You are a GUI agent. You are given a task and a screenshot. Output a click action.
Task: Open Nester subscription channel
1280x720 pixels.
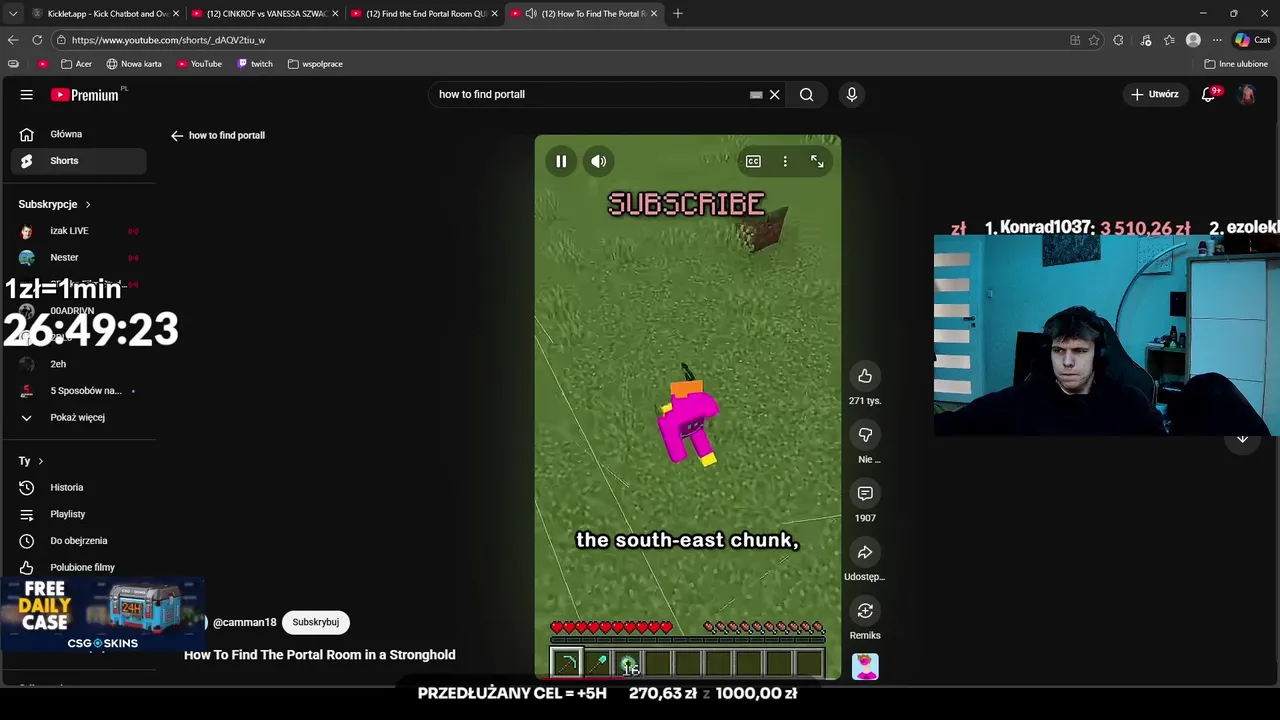[x=78, y=258]
